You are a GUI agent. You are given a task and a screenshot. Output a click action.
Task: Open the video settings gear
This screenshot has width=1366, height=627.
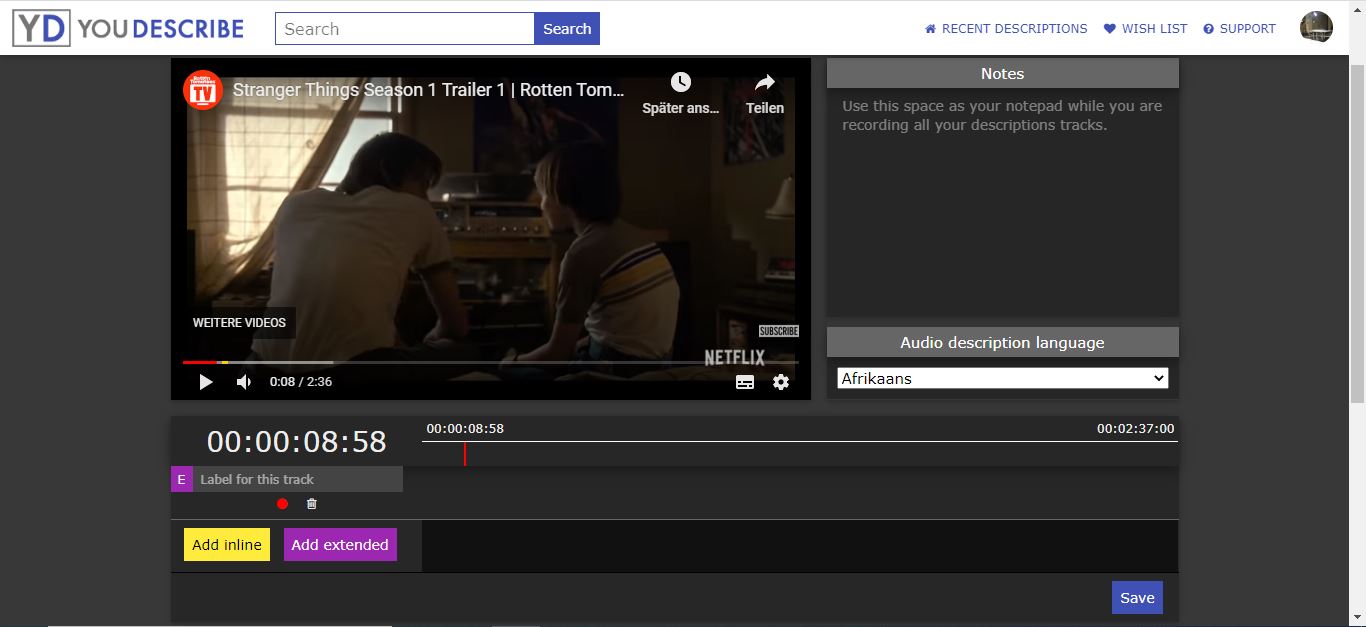(x=781, y=382)
